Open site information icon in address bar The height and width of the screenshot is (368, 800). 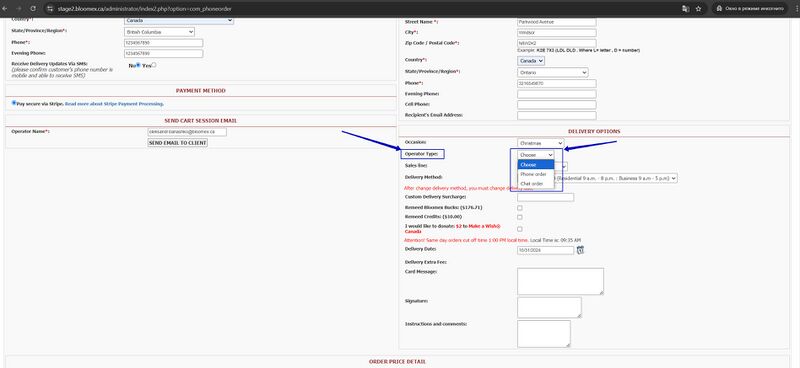click(x=50, y=9)
